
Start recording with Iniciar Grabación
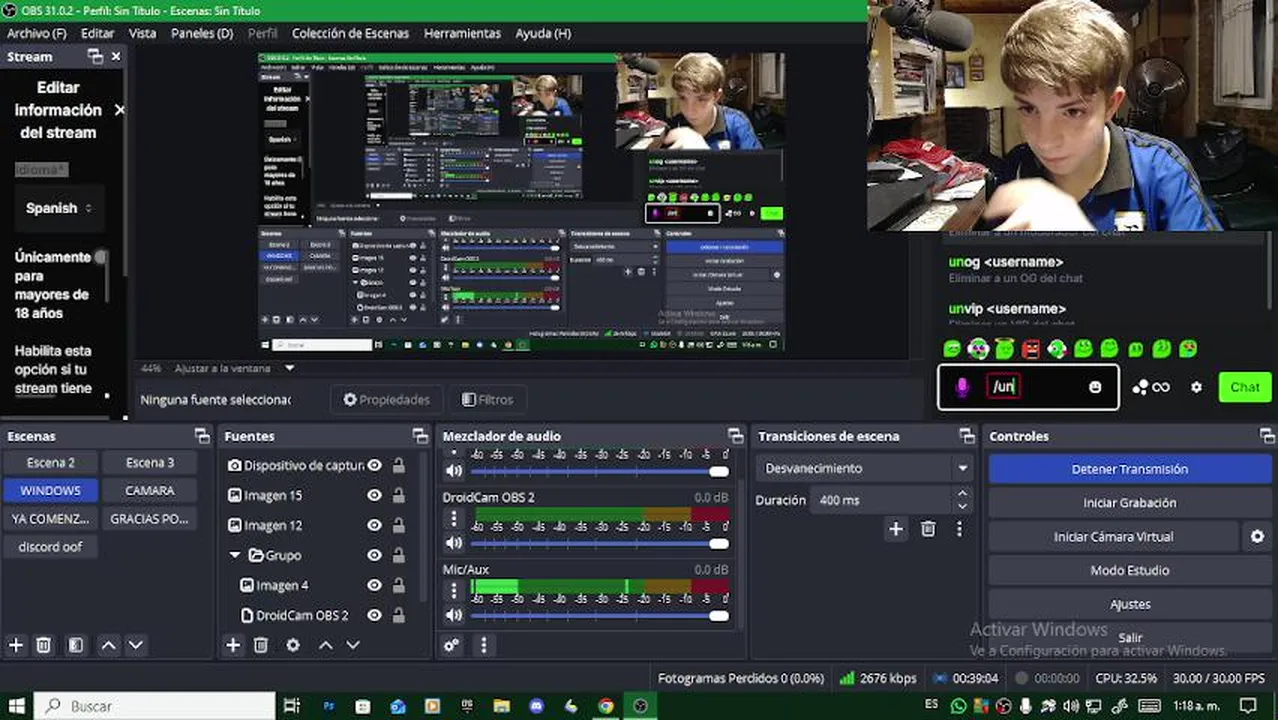1130,503
